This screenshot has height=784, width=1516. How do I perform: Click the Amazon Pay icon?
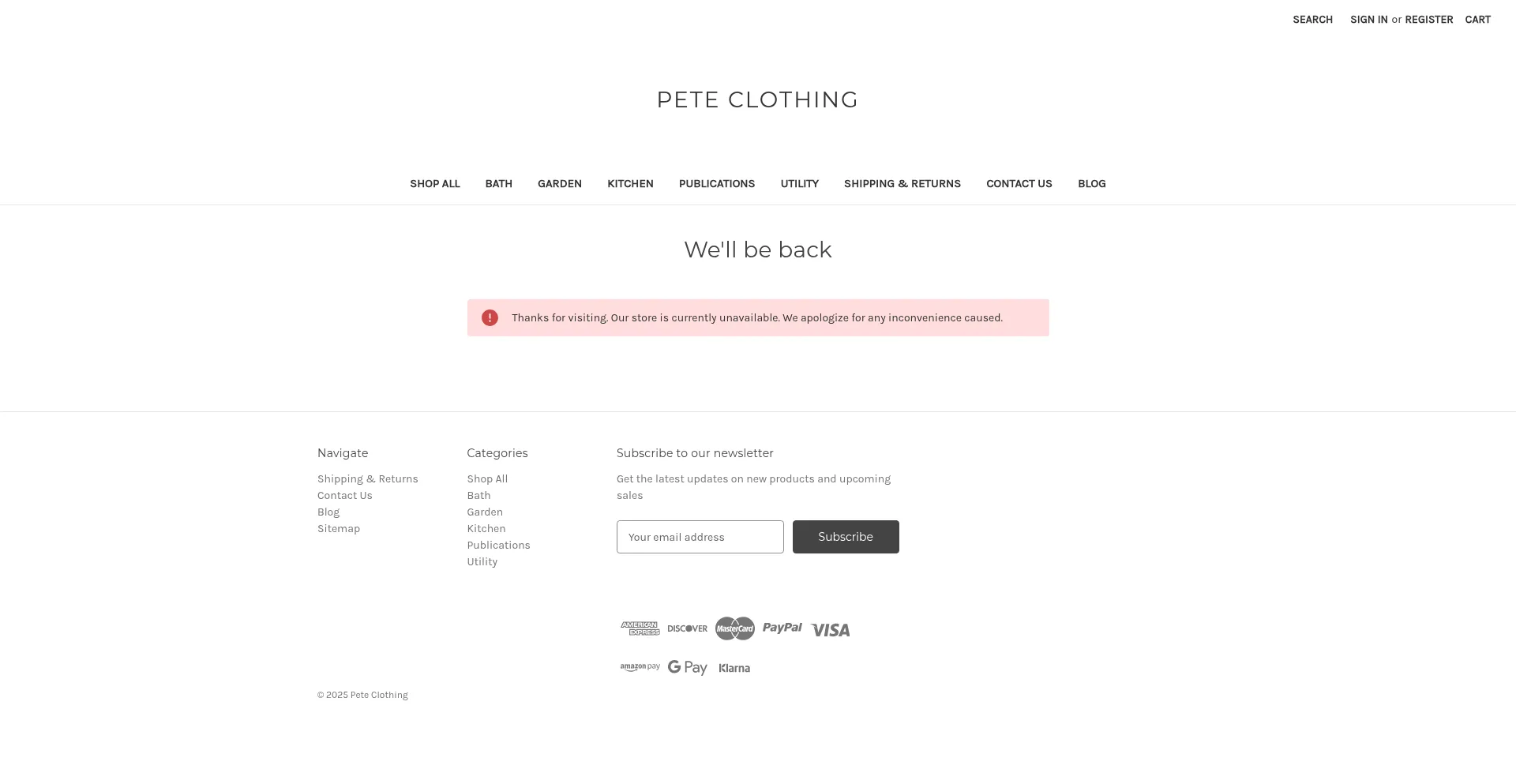click(x=640, y=667)
